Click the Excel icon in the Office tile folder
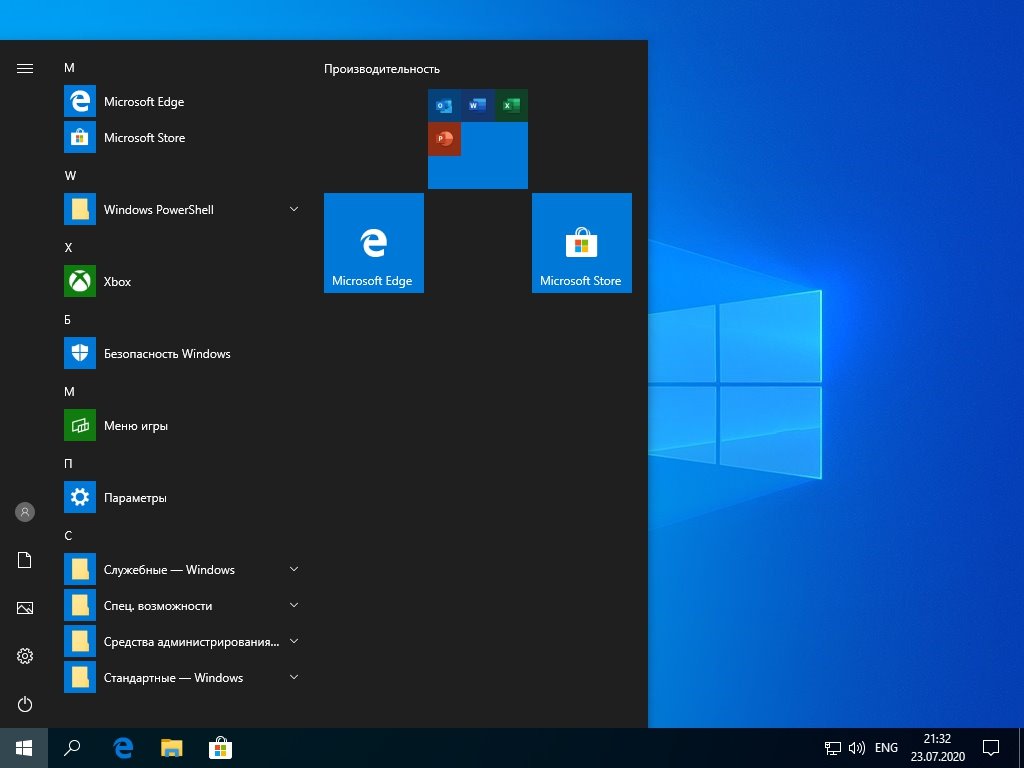This screenshot has height=768, width=1024. click(x=511, y=105)
